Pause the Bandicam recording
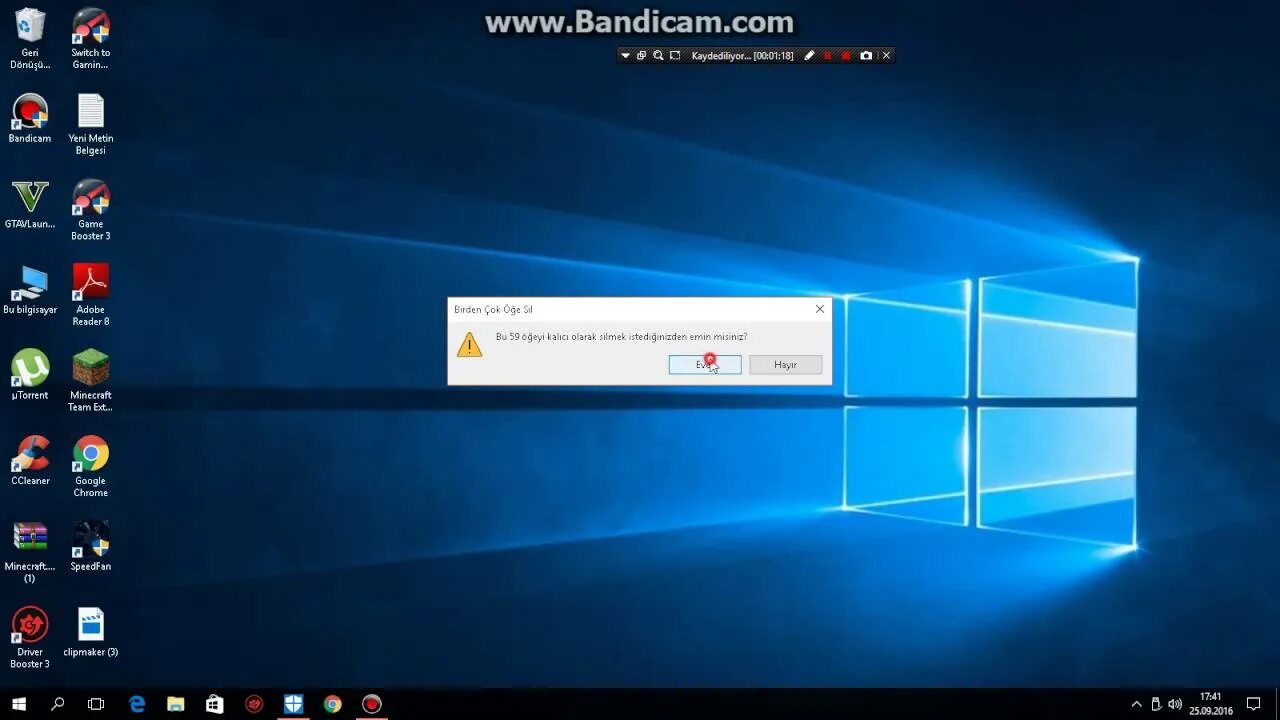Viewport: 1280px width, 720px height. (x=827, y=56)
